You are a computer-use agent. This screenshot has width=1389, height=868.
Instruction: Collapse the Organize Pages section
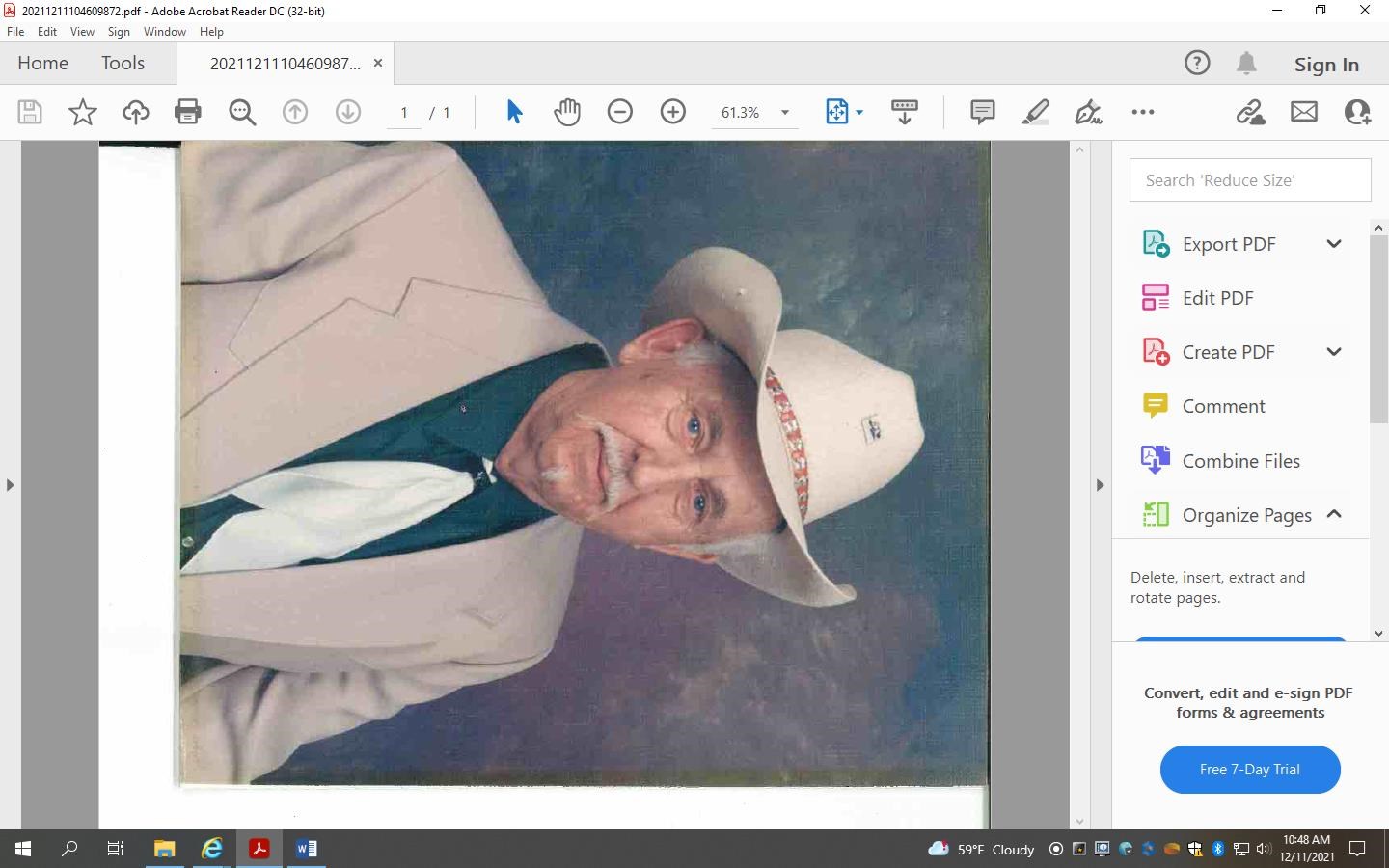1336,514
